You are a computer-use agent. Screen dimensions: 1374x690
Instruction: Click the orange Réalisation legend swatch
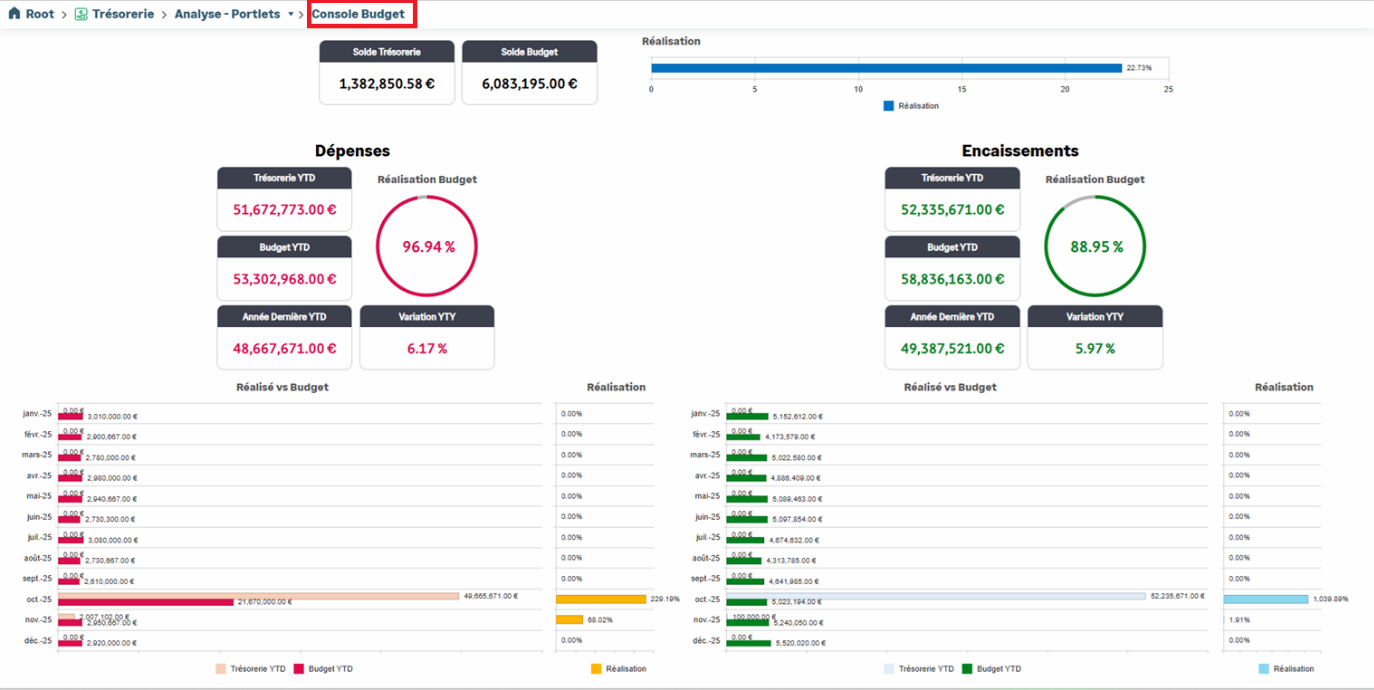pyautogui.click(x=596, y=669)
